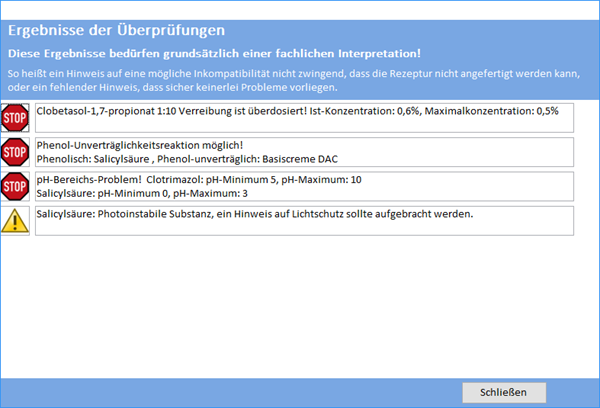600x408 pixels.
Task: Click the stop icon beside Phenol-Unverträglichkeitsreaktion
Action: [15, 152]
